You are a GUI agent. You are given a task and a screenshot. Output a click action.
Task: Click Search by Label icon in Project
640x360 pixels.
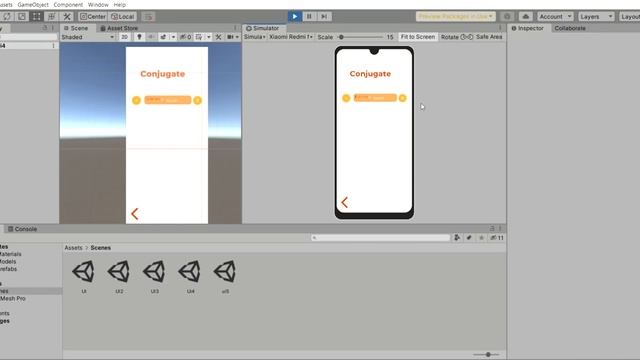point(469,238)
